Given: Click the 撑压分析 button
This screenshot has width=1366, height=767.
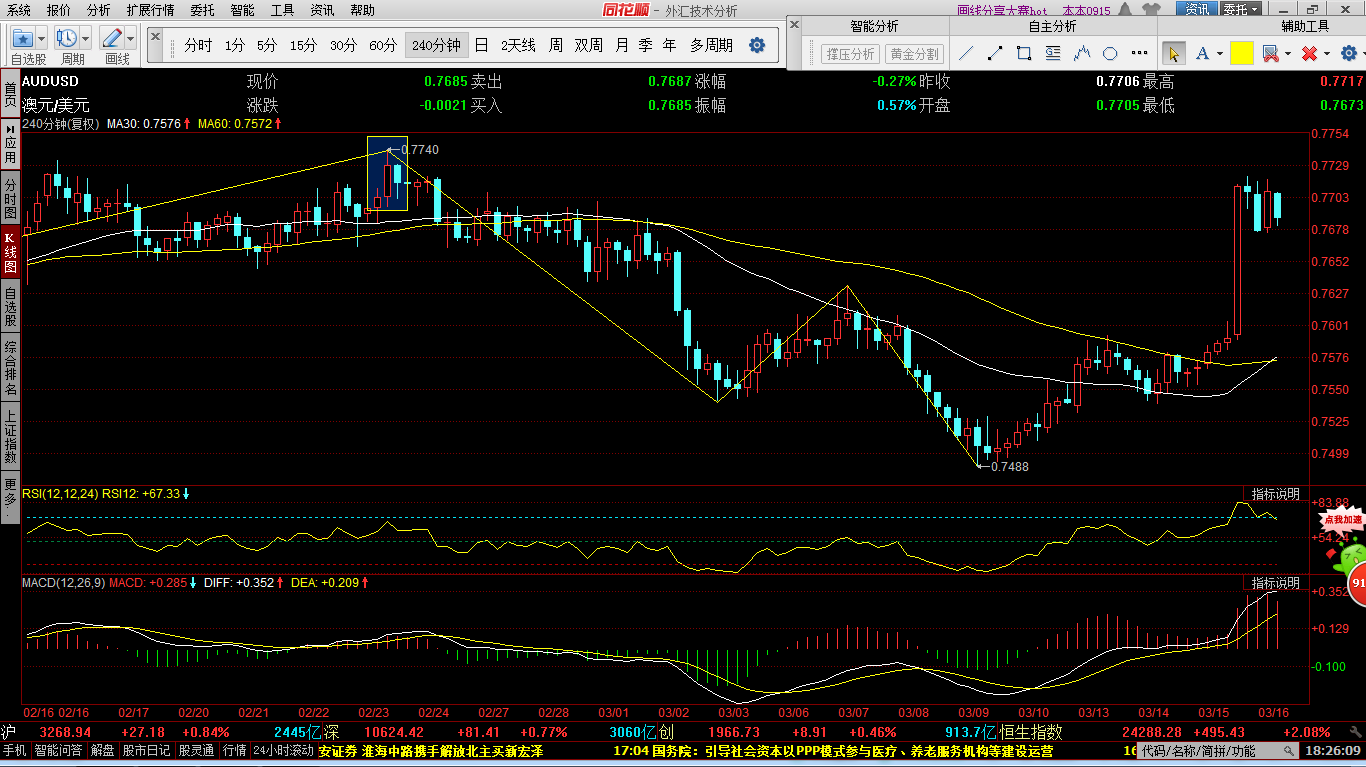Looking at the screenshot, I should pyautogui.click(x=850, y=54).
